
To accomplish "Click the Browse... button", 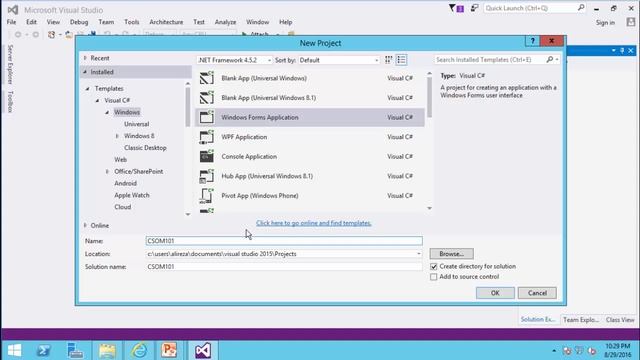I will tap(451, 253).
